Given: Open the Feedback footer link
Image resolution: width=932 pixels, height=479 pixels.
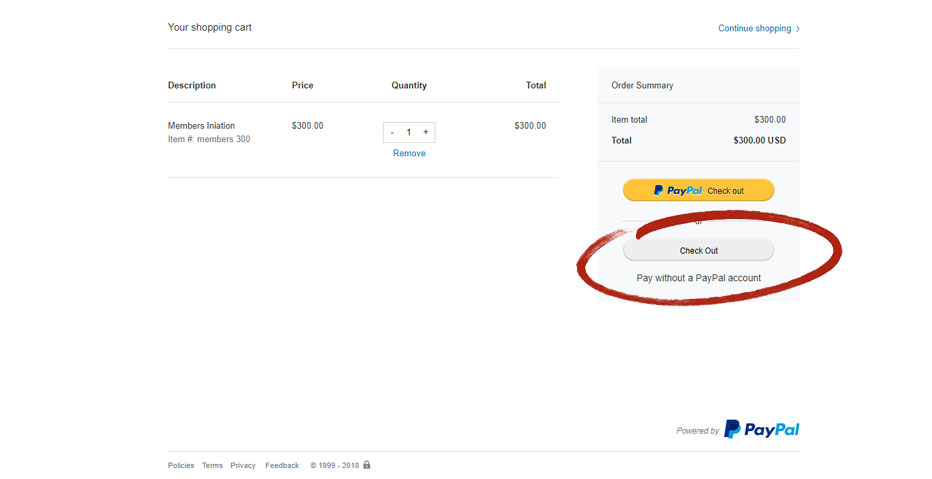Looking at the screenshot, I should point(282,465).
